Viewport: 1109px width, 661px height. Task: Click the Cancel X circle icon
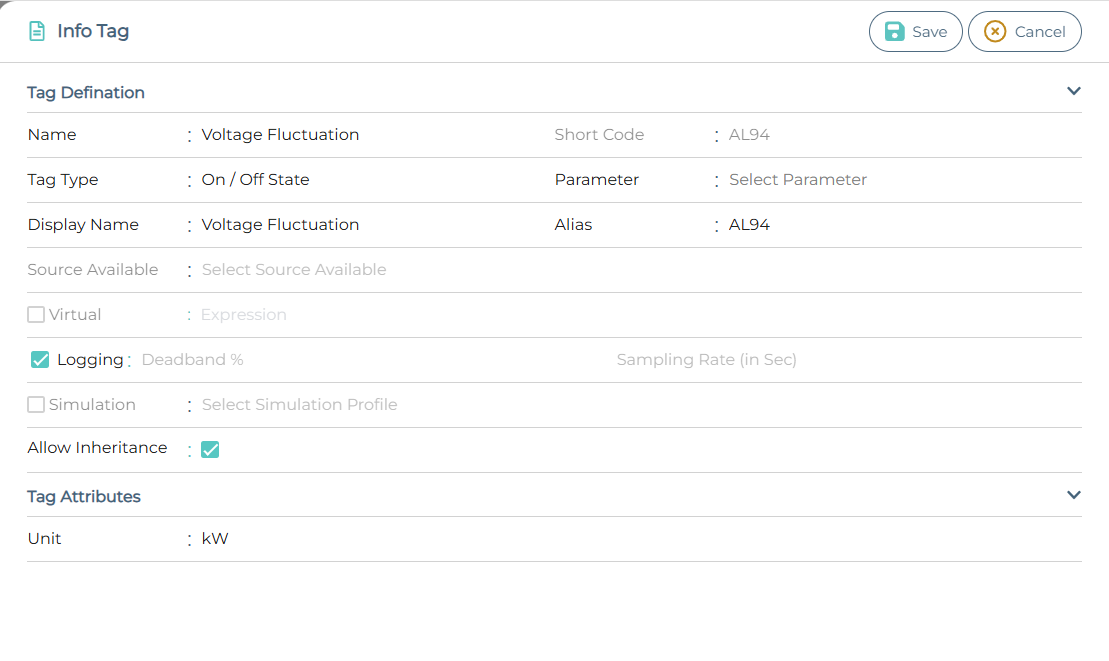(x=994, y=31)
